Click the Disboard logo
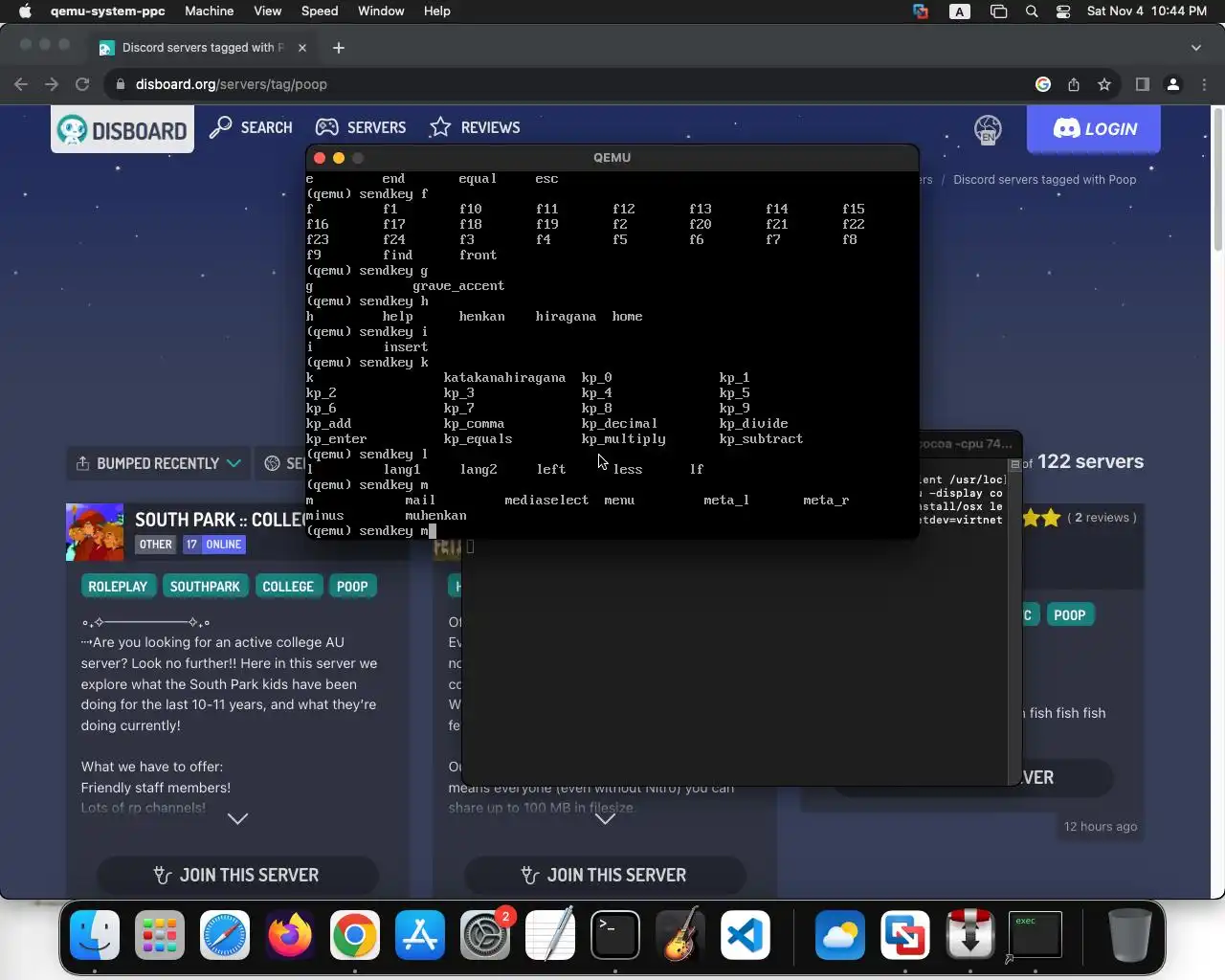This screenshot has width=1225, height=980. [122, 129]
